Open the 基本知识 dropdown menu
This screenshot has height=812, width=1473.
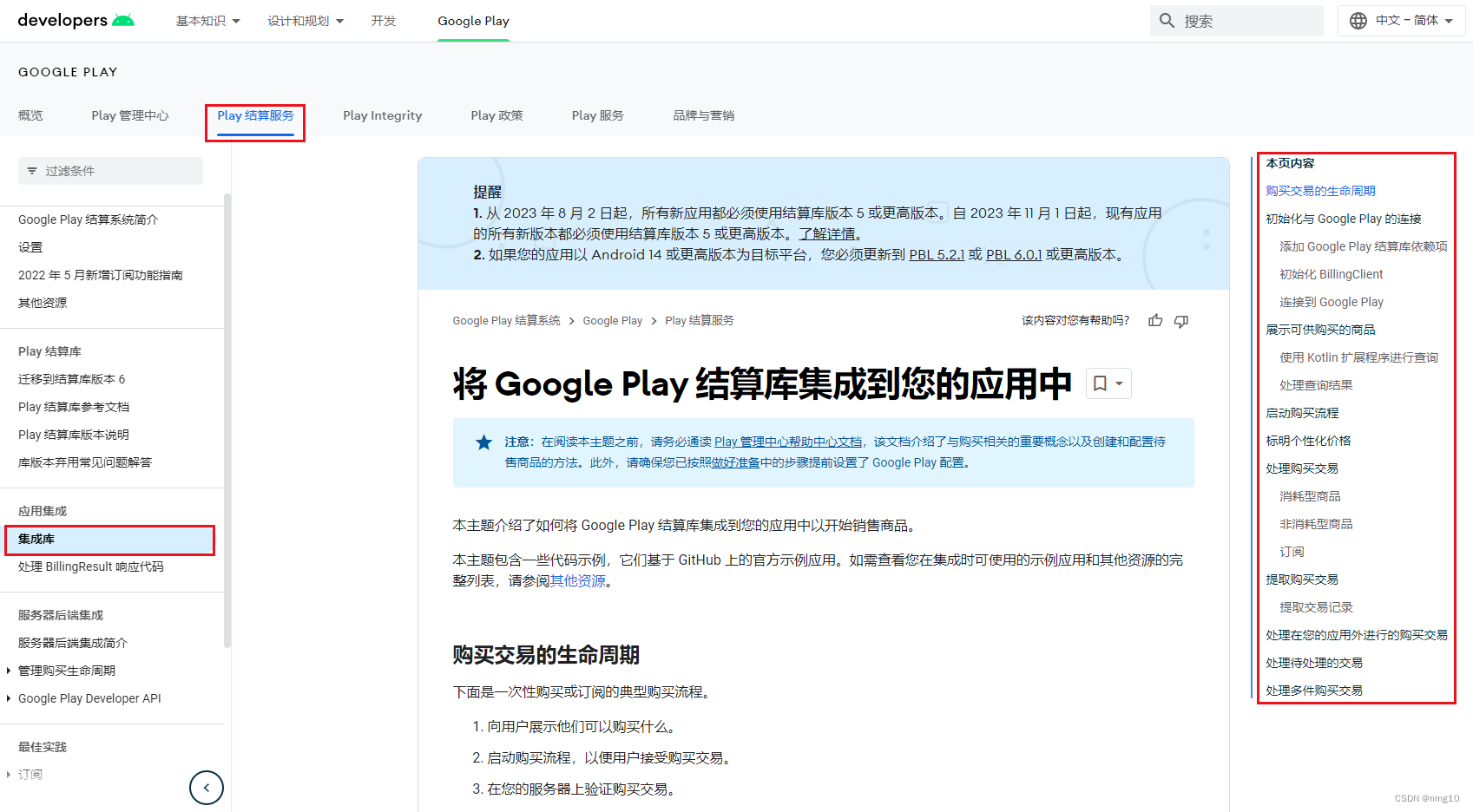[x=208, y=21]
